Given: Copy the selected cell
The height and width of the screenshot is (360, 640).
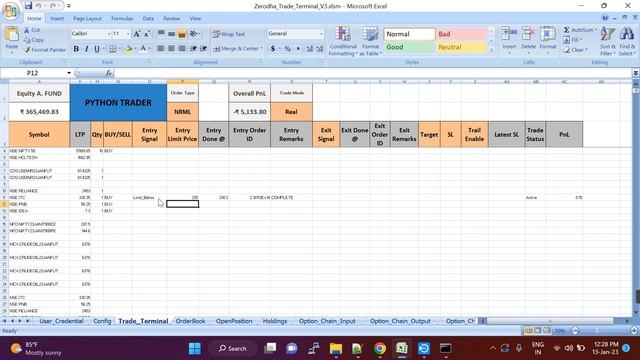Looking at the screenshot, I should click(34, 40).
